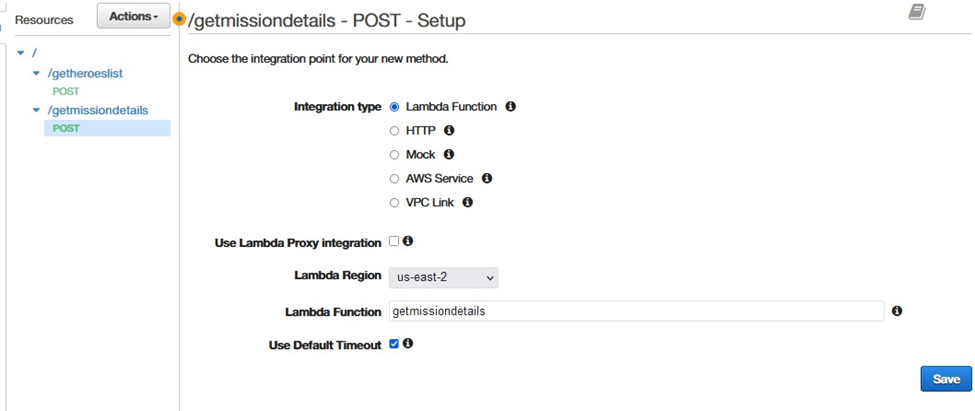This screenshot has height=411, width=975.
Task: Click info icon beside Lambda Function radio
Action: point(511,107)
